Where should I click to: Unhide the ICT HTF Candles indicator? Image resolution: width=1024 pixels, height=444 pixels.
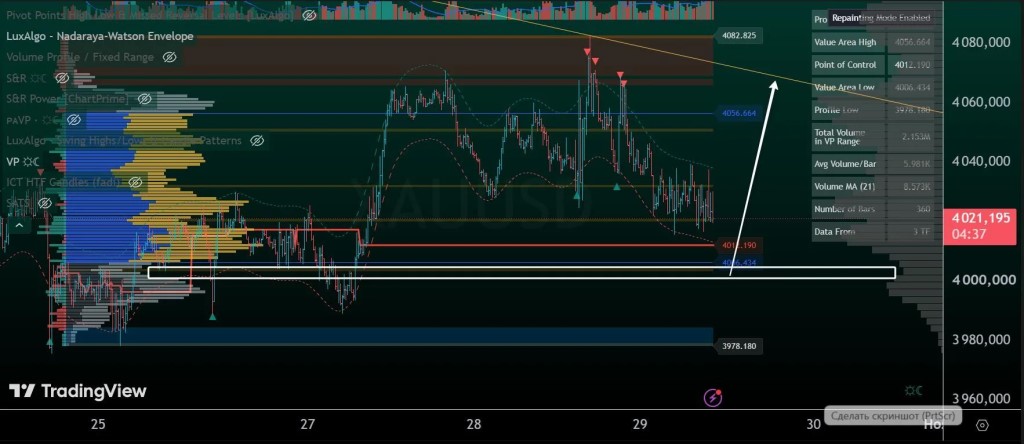(135, 182)
